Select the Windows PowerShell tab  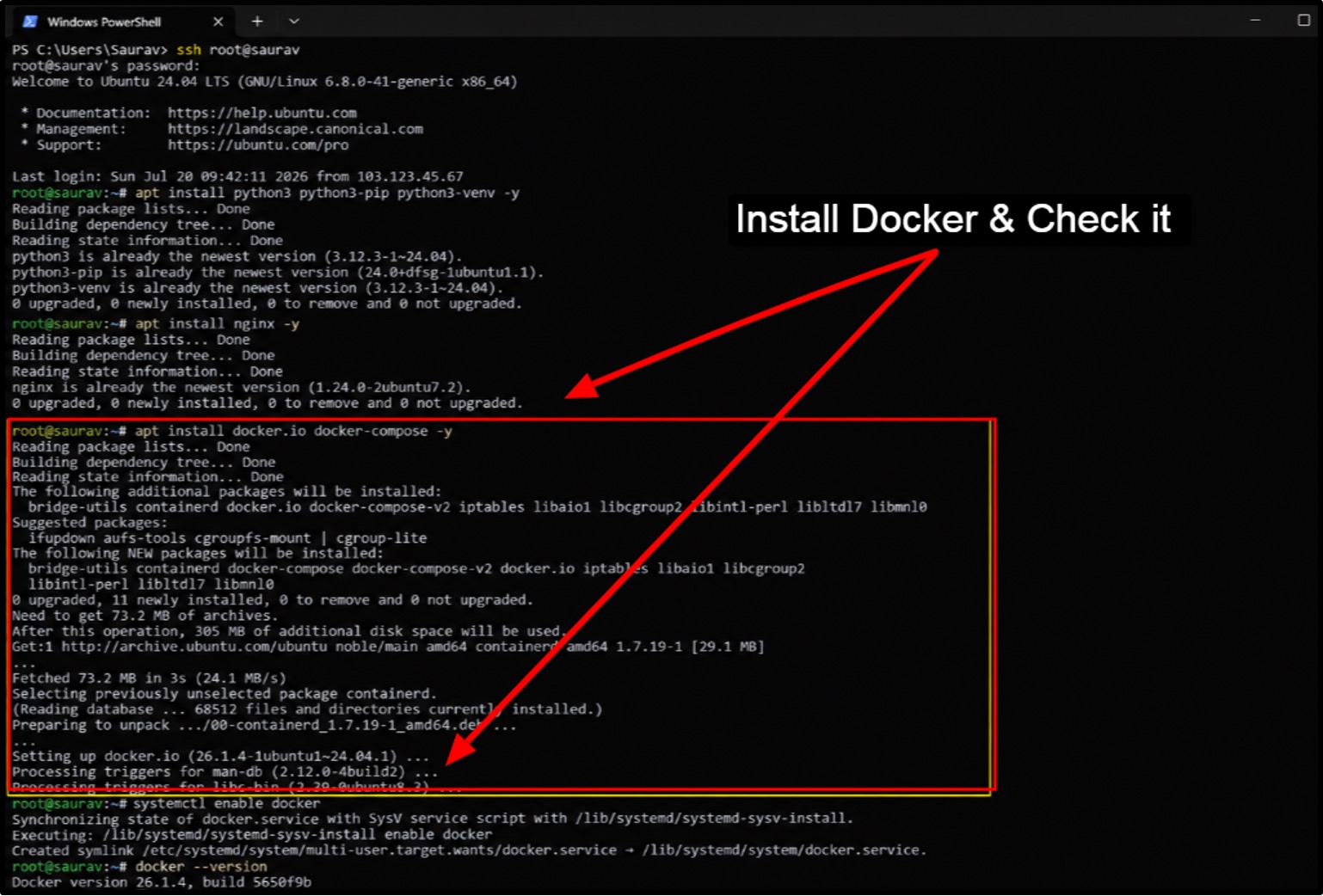coord(122,21)
